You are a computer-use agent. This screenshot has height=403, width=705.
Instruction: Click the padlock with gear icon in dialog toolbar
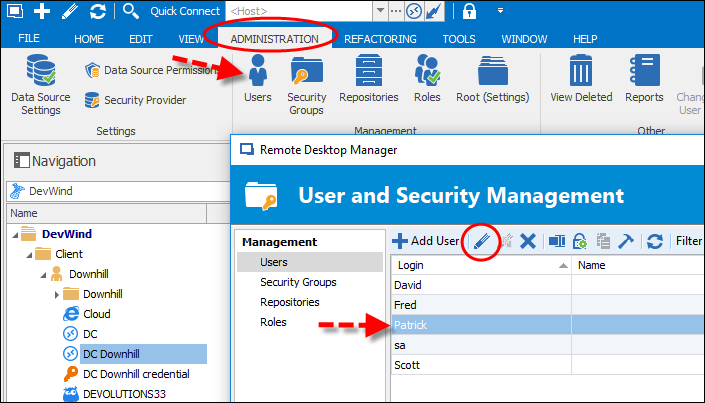pos(580,241)
